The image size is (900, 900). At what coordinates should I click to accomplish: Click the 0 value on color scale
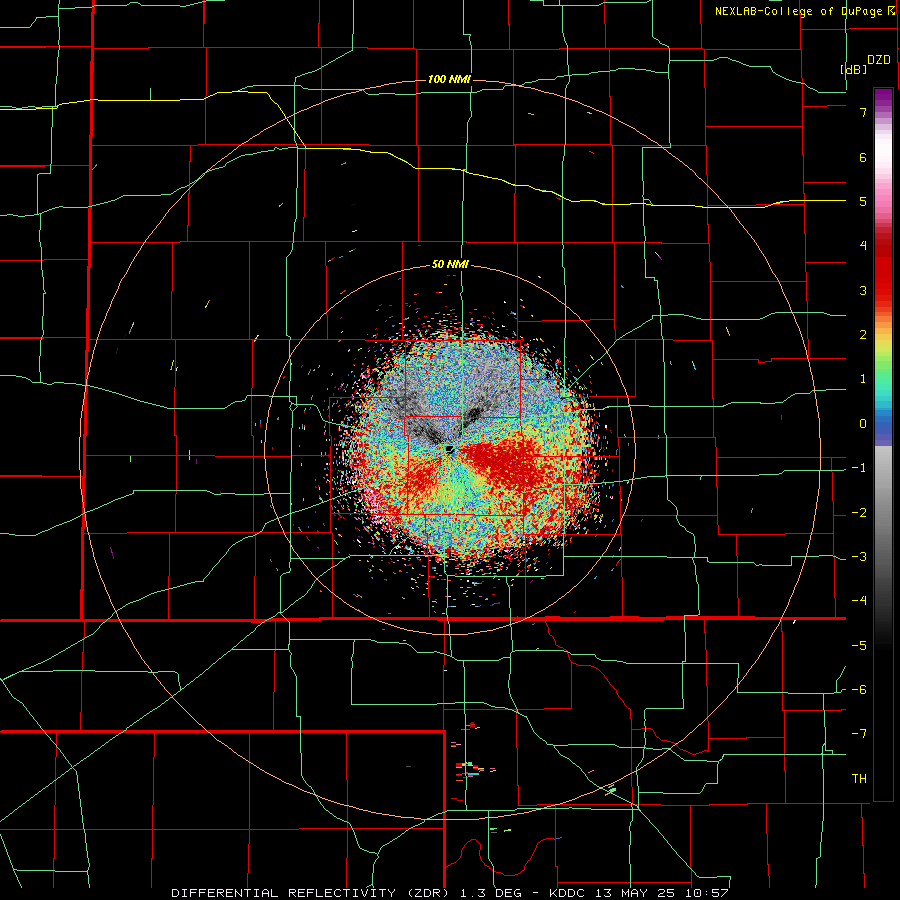(x=863, y=424)
